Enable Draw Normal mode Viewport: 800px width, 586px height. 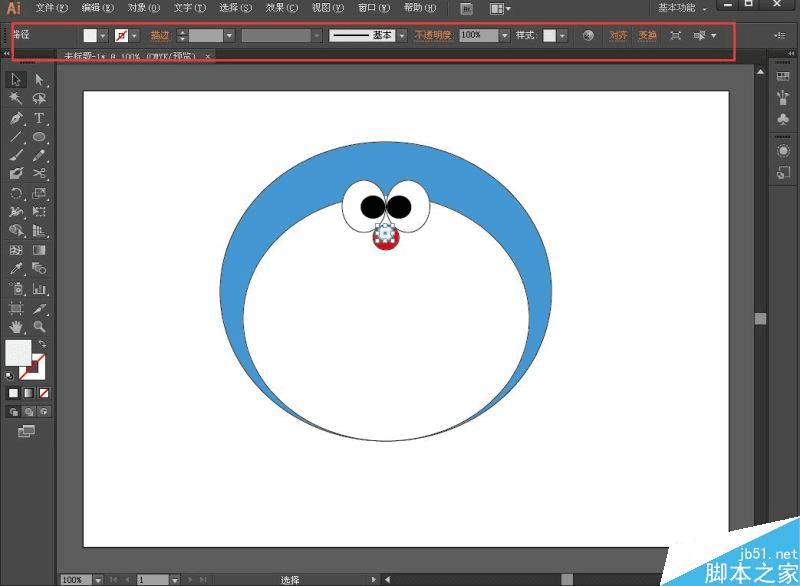13,412
